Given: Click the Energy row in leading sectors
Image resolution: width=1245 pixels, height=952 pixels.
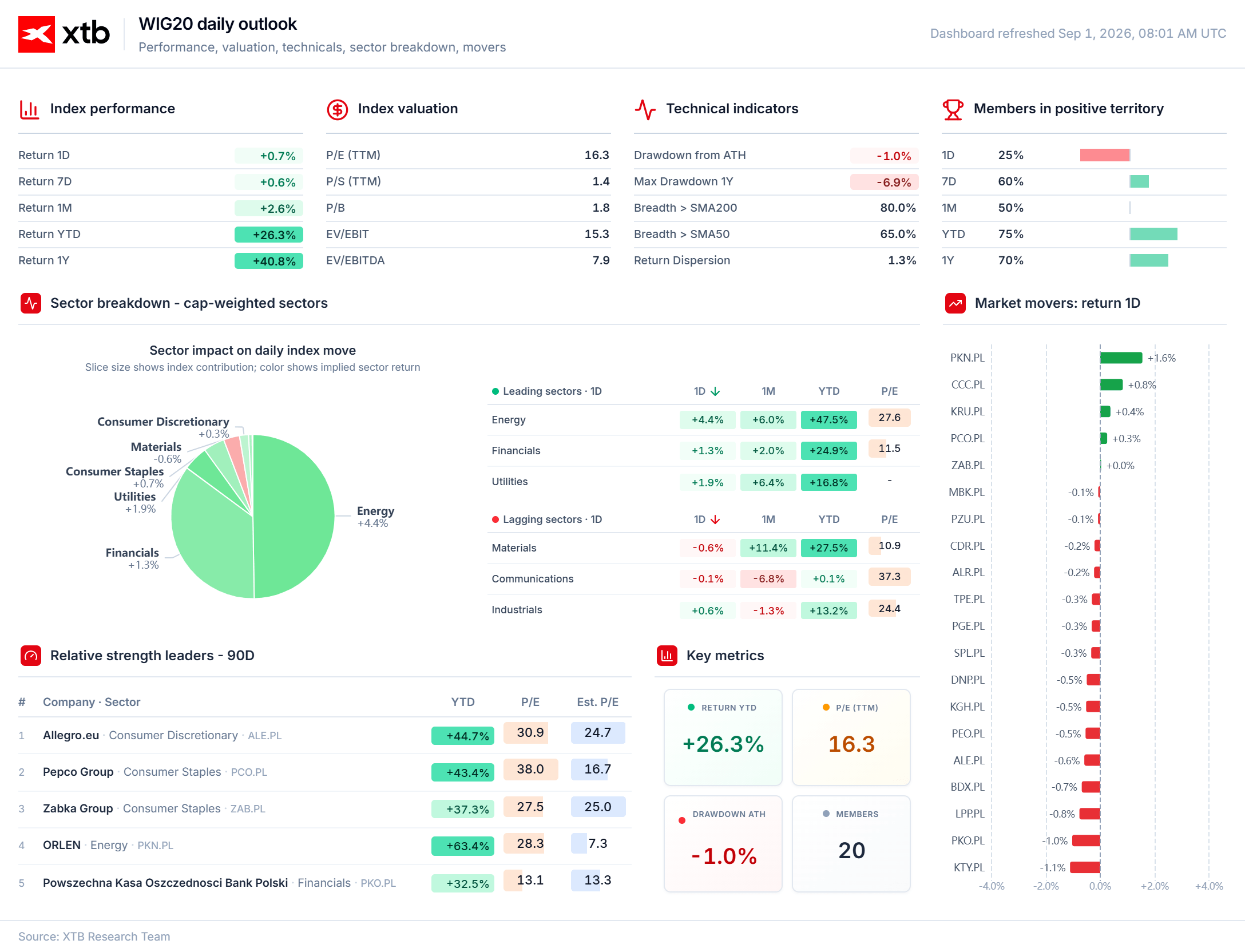Looking at the screenshot, I should (x=704, y=420).
